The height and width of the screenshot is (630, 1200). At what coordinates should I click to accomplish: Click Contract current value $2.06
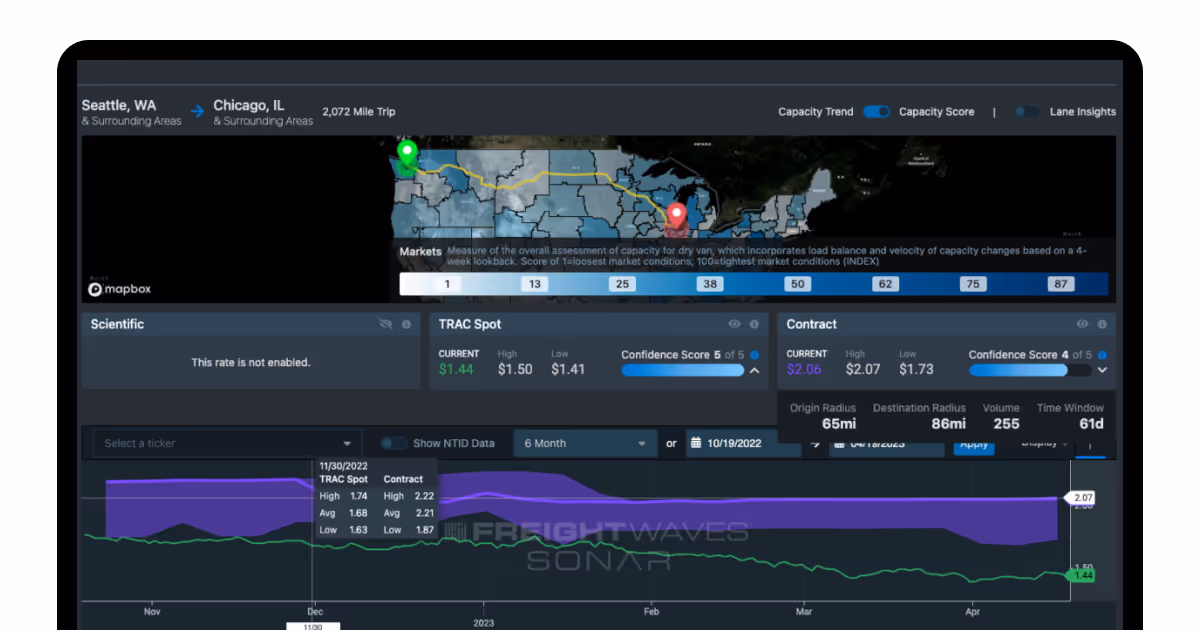pyautogui.click(x=804, y=370)
